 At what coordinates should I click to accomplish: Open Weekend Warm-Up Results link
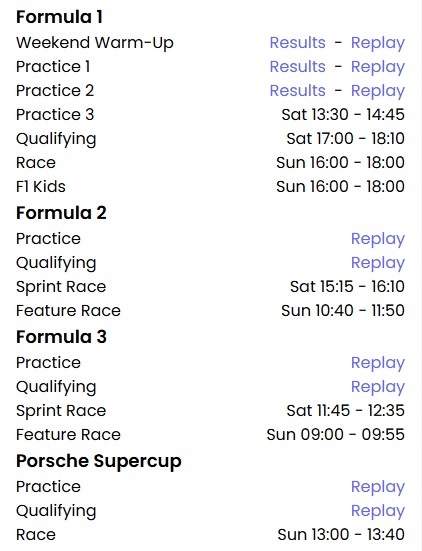[x=297, y=43]
